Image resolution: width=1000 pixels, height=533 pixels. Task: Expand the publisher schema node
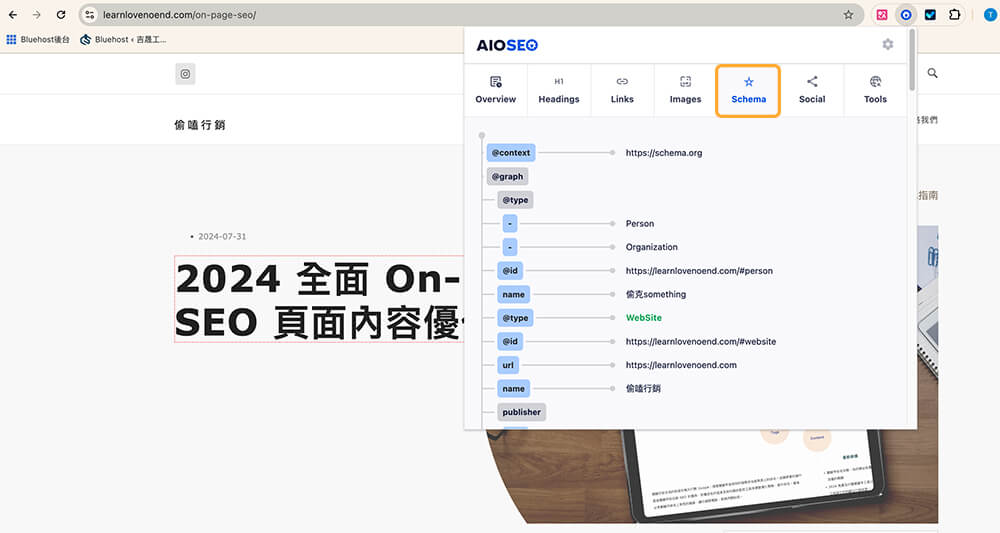[x=521, y=413]
